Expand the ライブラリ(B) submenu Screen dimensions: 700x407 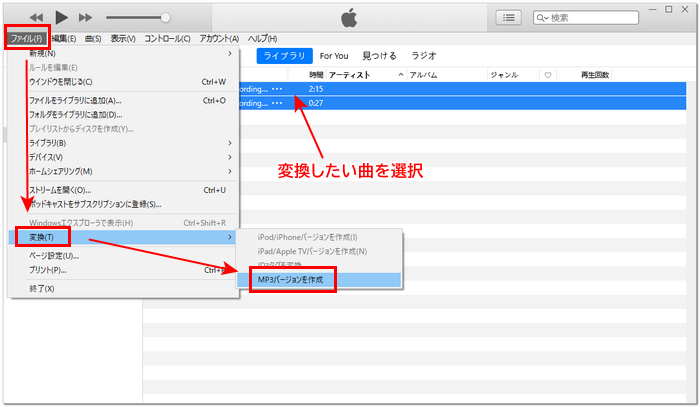pos(123,143)
